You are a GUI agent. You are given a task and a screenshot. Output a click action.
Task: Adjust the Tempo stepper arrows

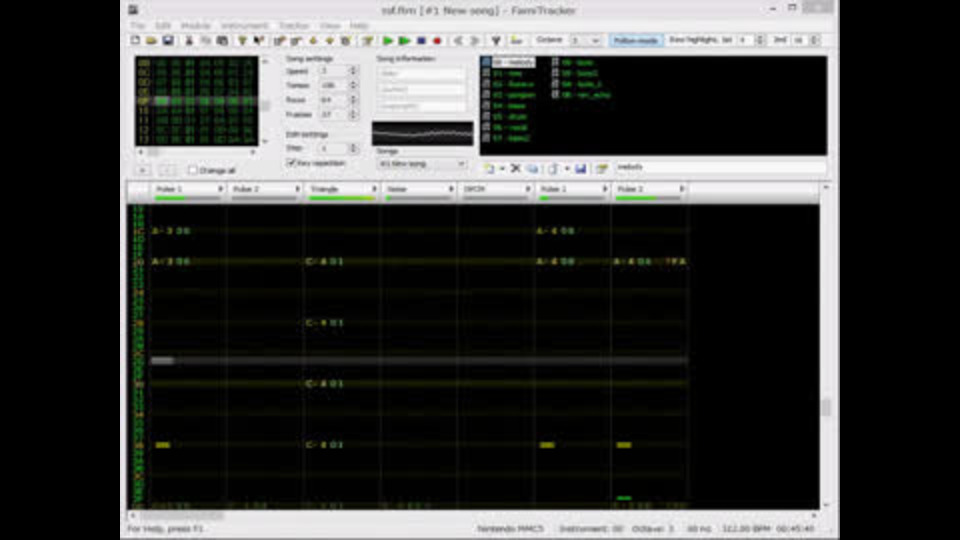click(x=353, y=85)
